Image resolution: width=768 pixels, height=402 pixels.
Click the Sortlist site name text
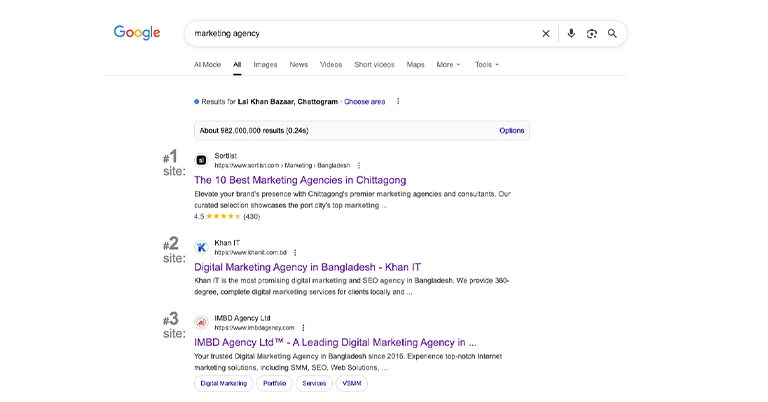[x=225, y=156]
